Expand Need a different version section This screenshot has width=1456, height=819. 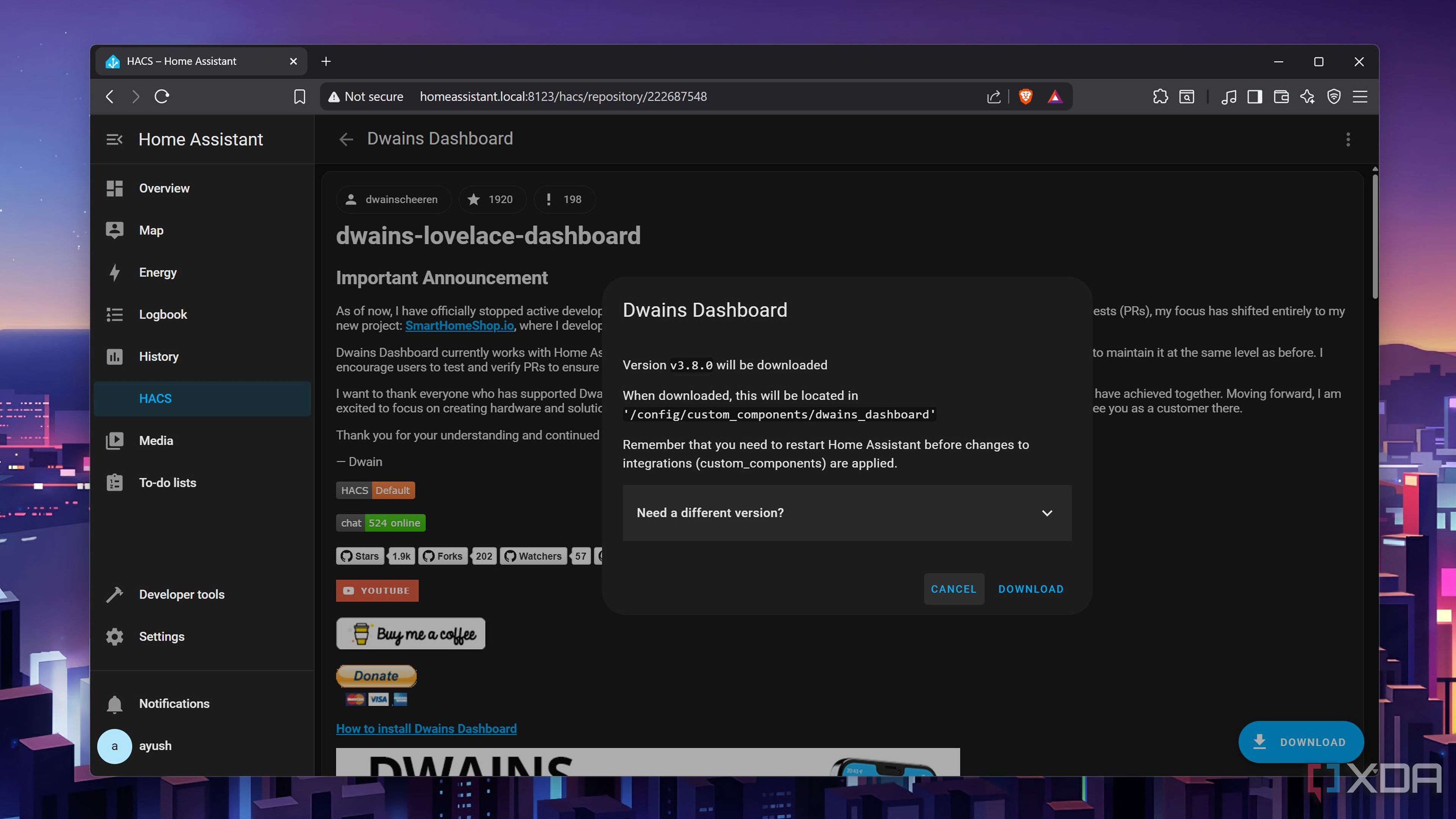pos(847,513)
